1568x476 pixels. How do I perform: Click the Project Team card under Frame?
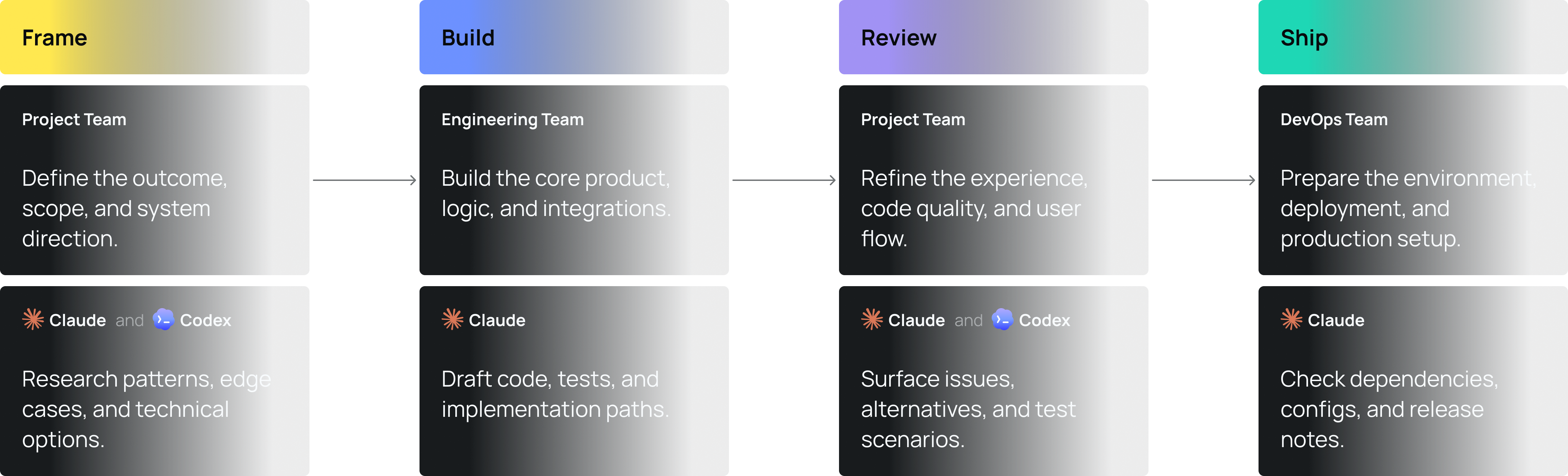(x=155, y=180)
